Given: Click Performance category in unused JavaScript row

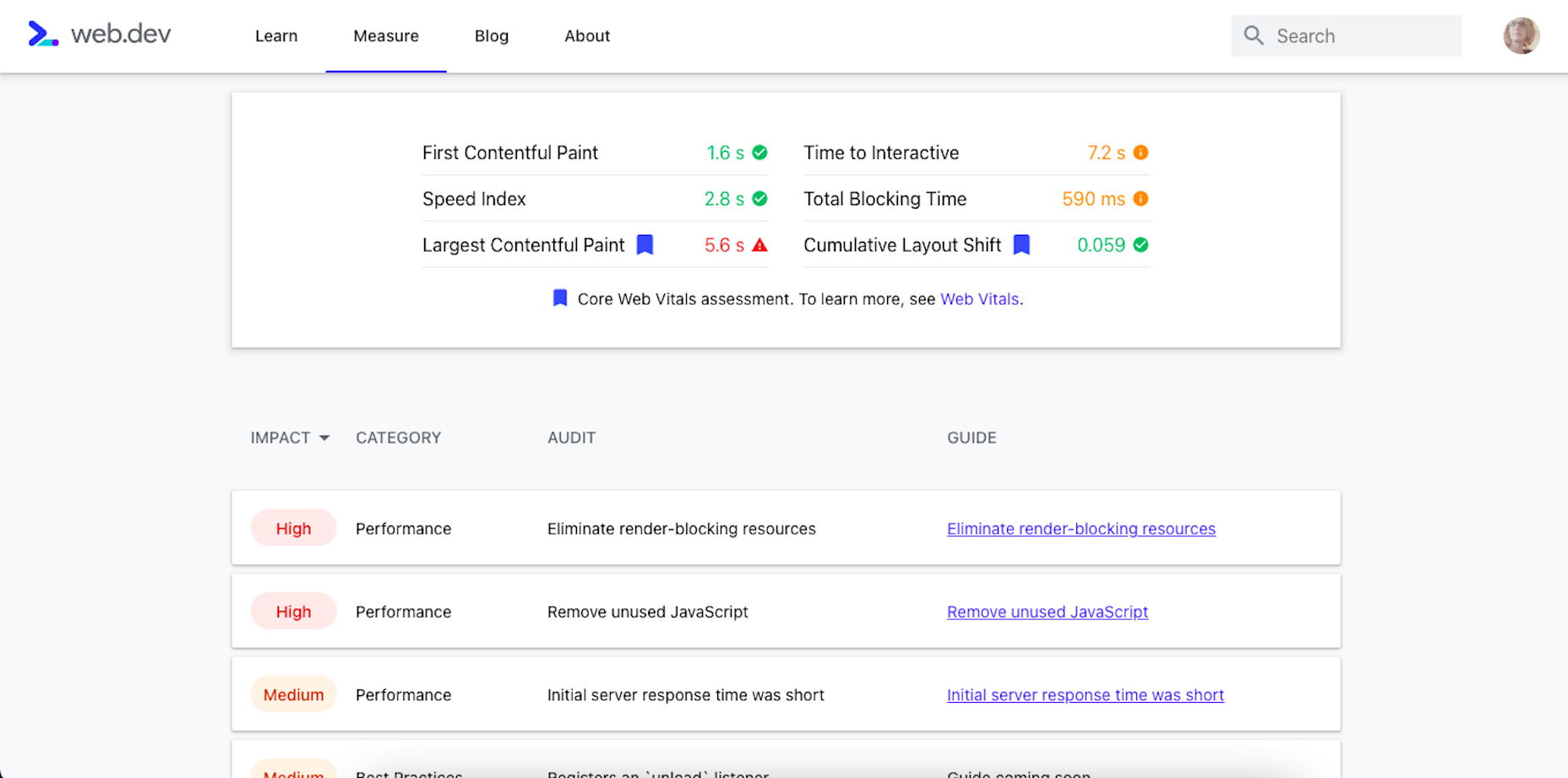Looking at the screenshot, I should 404,612.
